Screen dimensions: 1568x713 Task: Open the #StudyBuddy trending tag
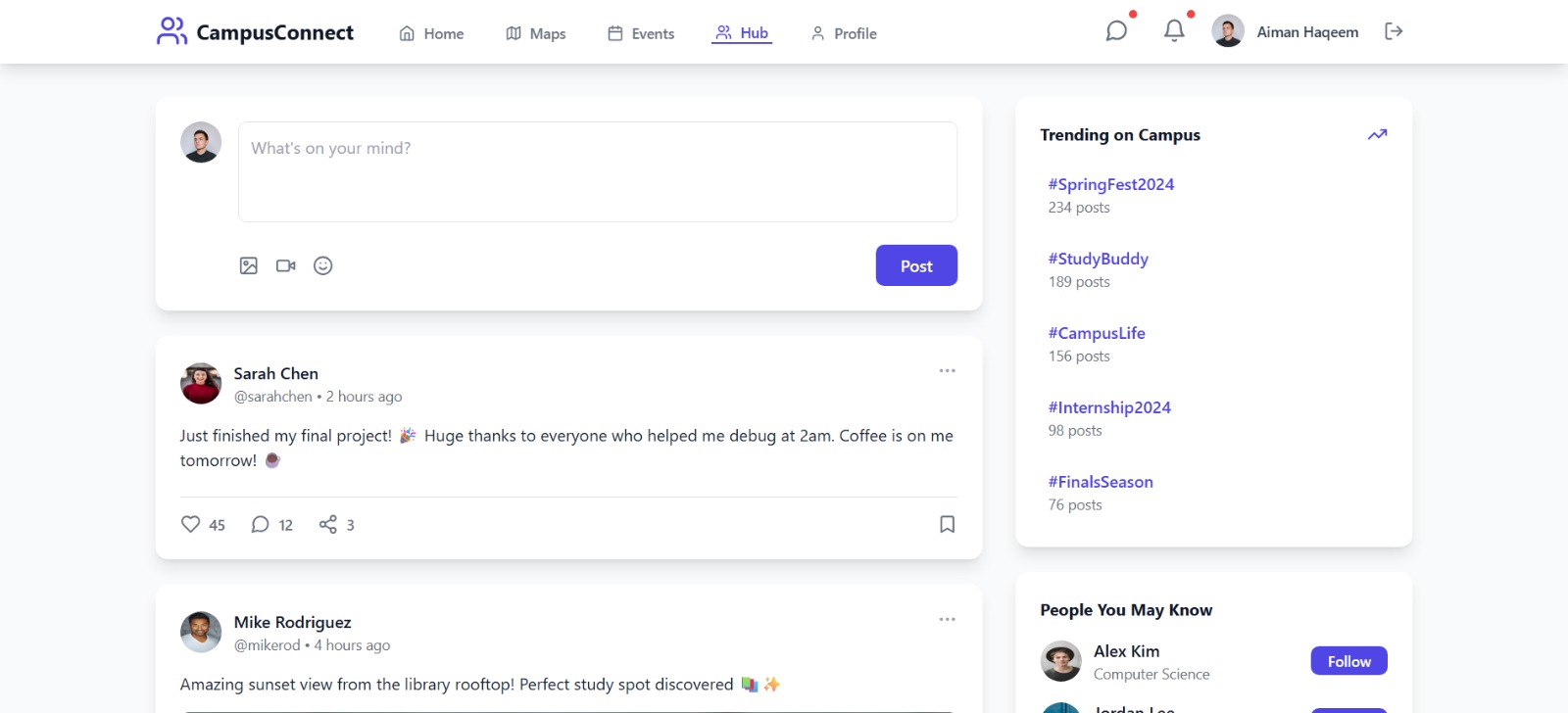(x=1099, y=259)
